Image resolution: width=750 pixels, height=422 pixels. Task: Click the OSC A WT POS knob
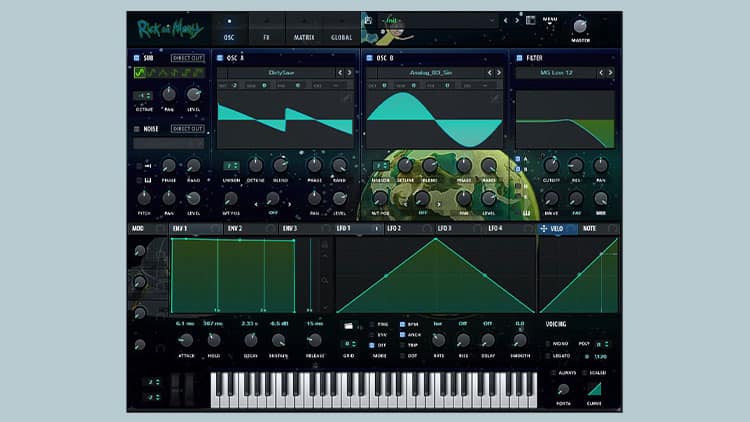click(x=231, y=199)
